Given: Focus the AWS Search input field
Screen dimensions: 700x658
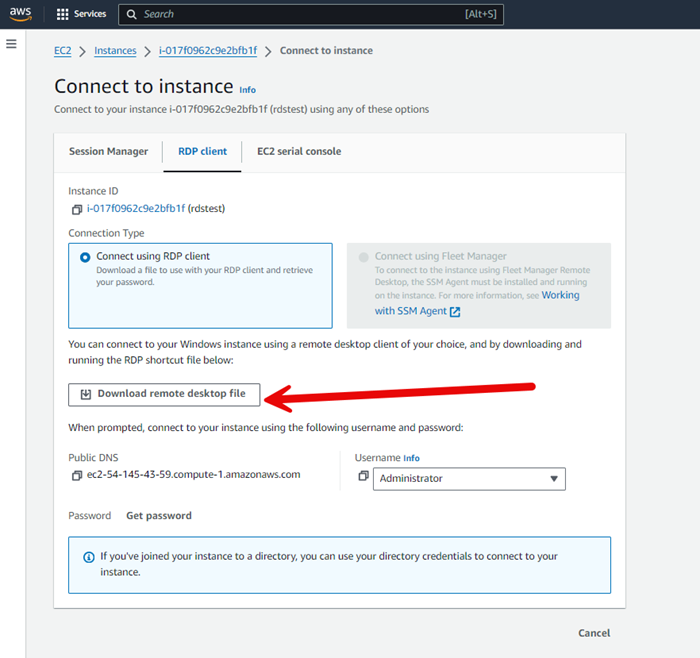Looking at the screenshot, I should (311, 14).
